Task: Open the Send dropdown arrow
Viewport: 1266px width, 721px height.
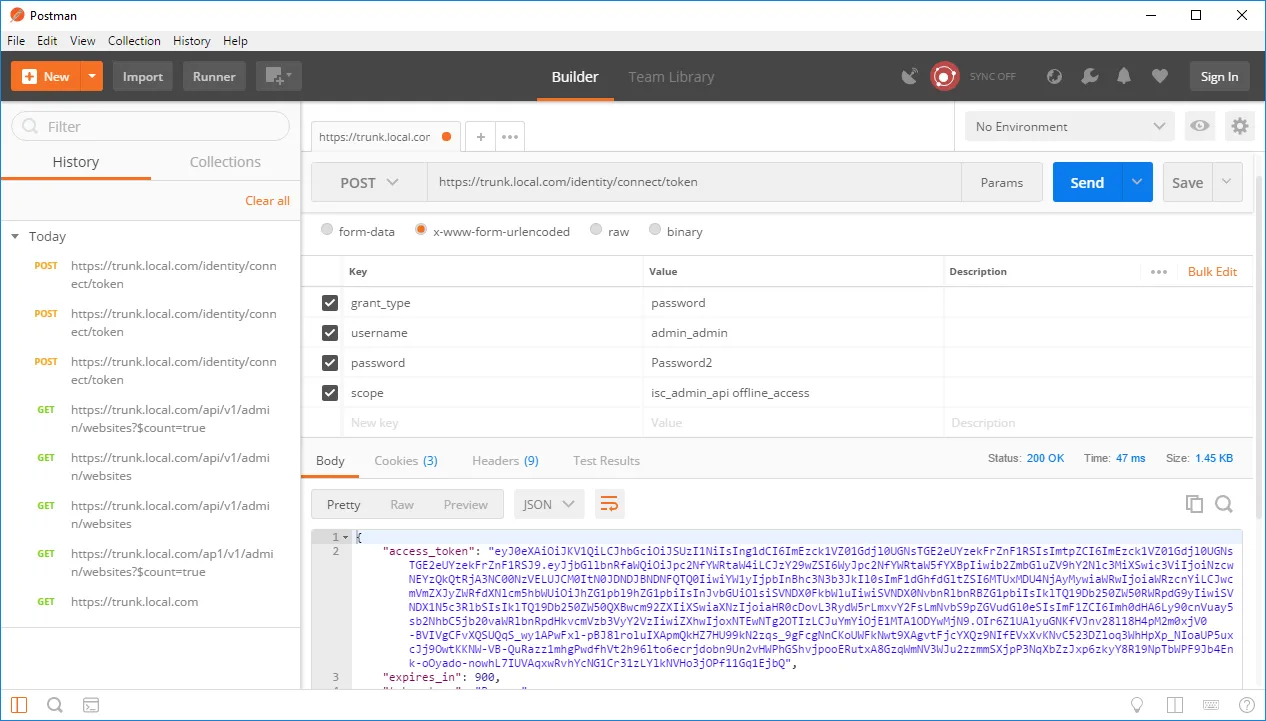Action: pyautogui.click(x=1137, y=183)
